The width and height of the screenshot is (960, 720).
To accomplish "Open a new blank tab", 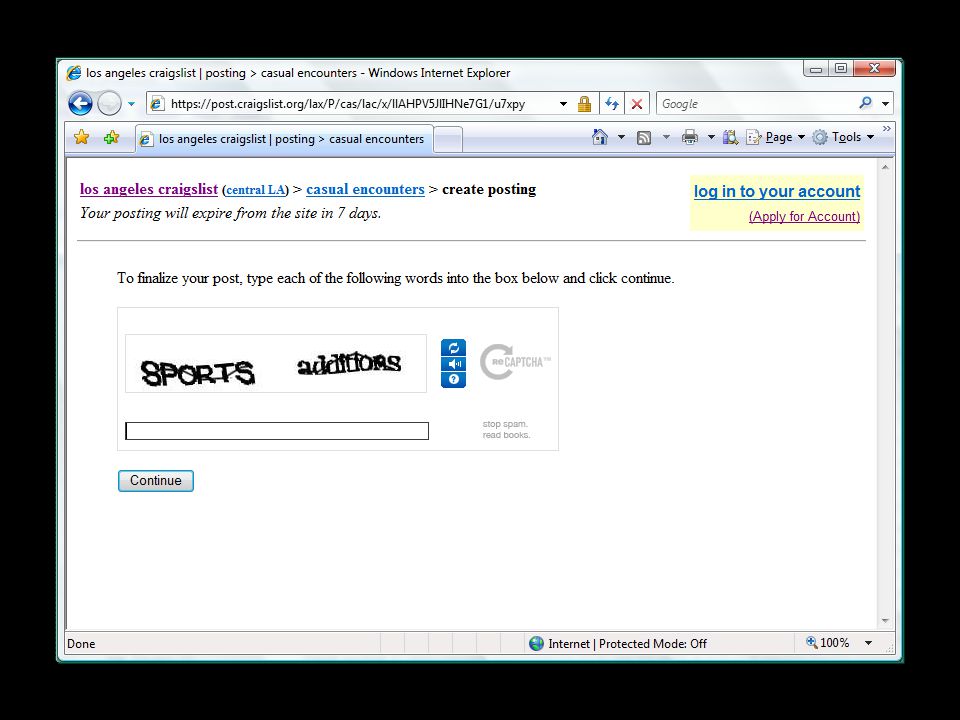I will 448,140.
